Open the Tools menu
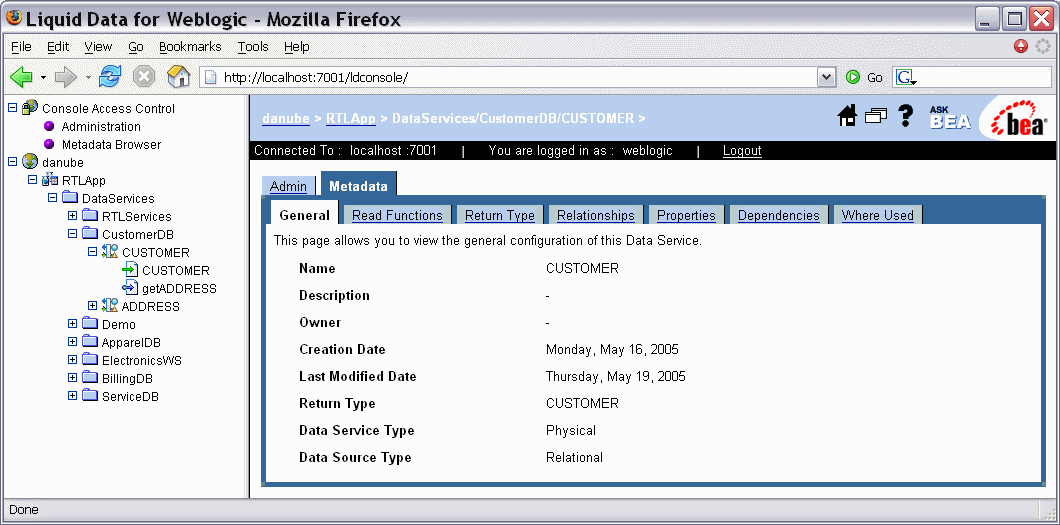This screenshot has width=1060, height=525. [253, 47]
